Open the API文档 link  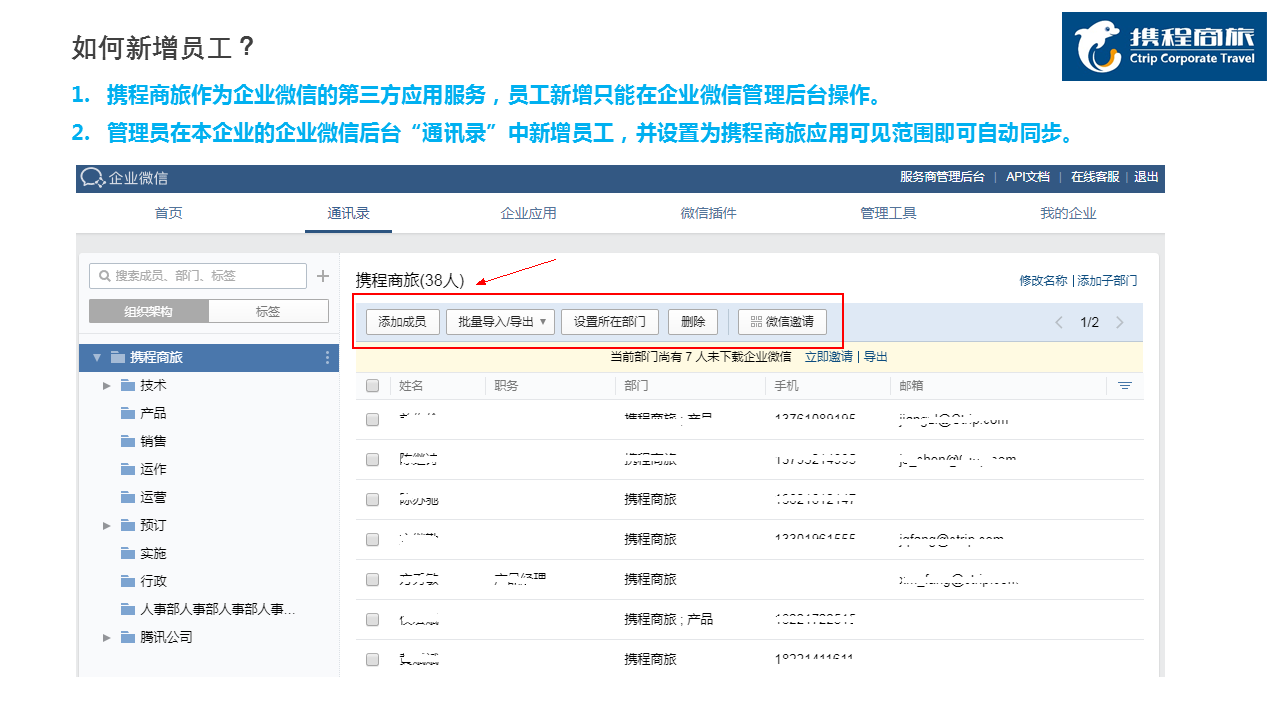click(x=1028, y=177)
